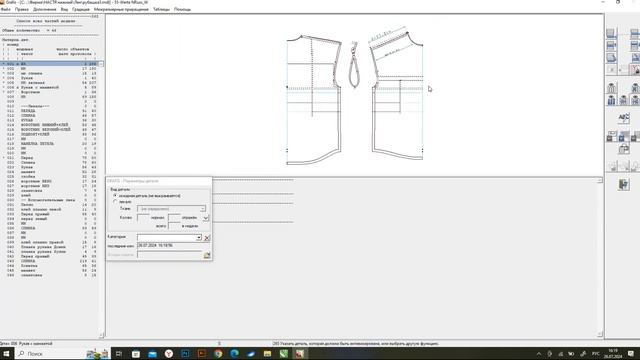Select row 004 'Рукав' in parts list
Screen dimensions: 640x360
click(49, 78)
